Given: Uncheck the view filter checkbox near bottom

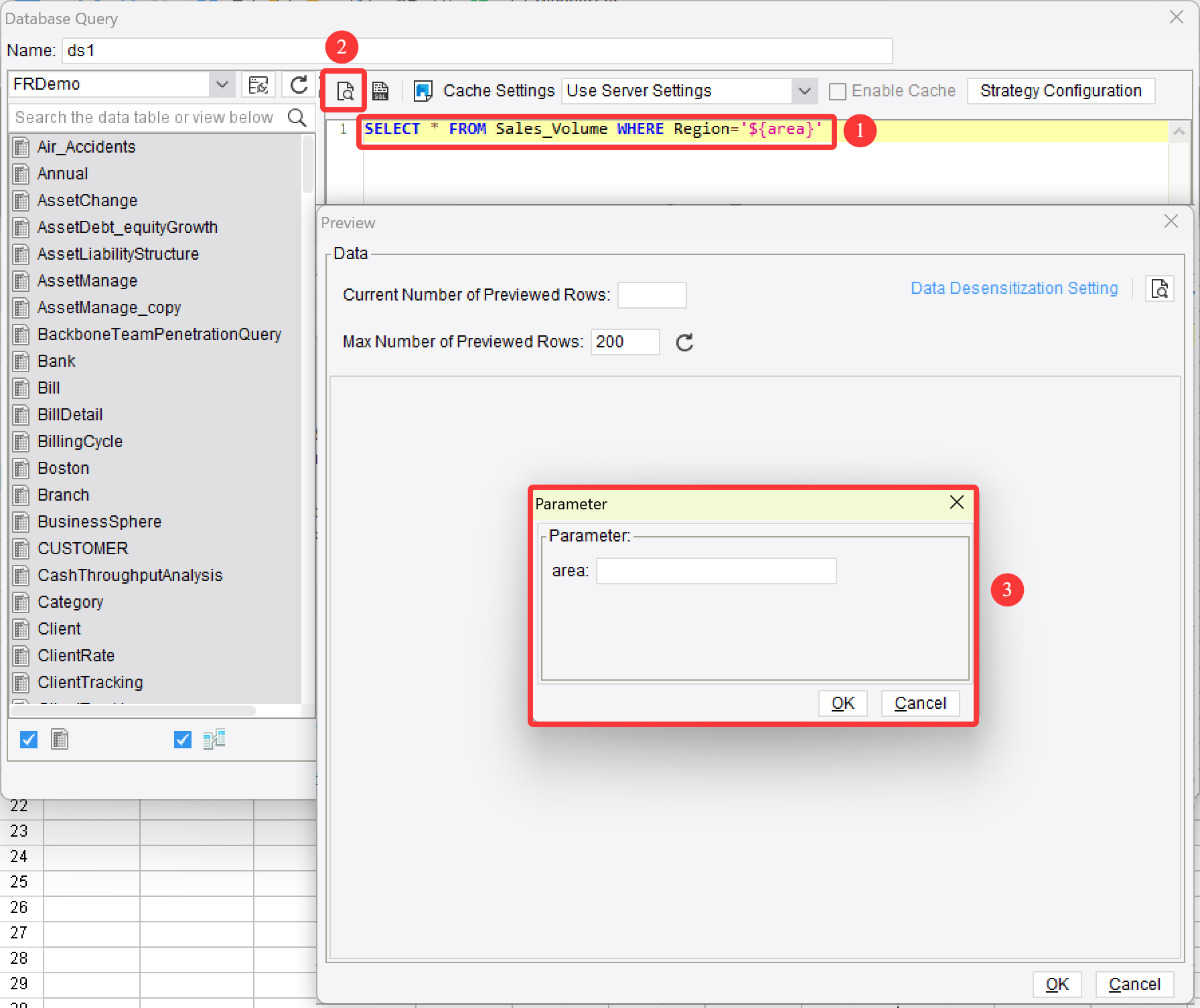Looking at the screenshot, I should coord(181,739).
